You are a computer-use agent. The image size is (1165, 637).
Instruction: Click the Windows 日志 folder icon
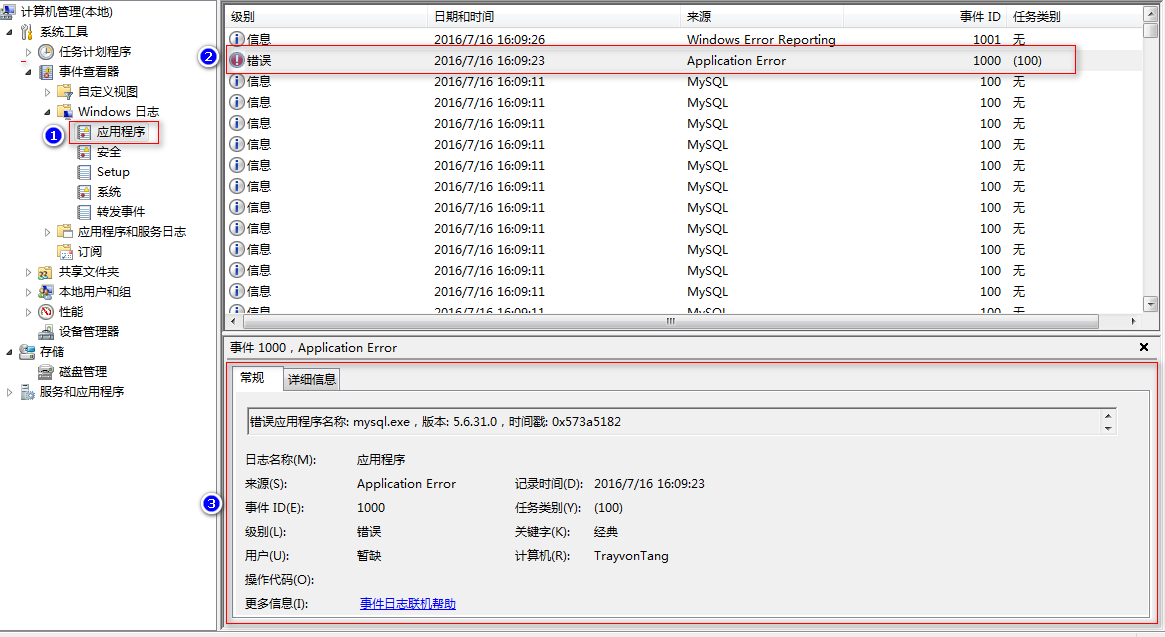[65, 111]
